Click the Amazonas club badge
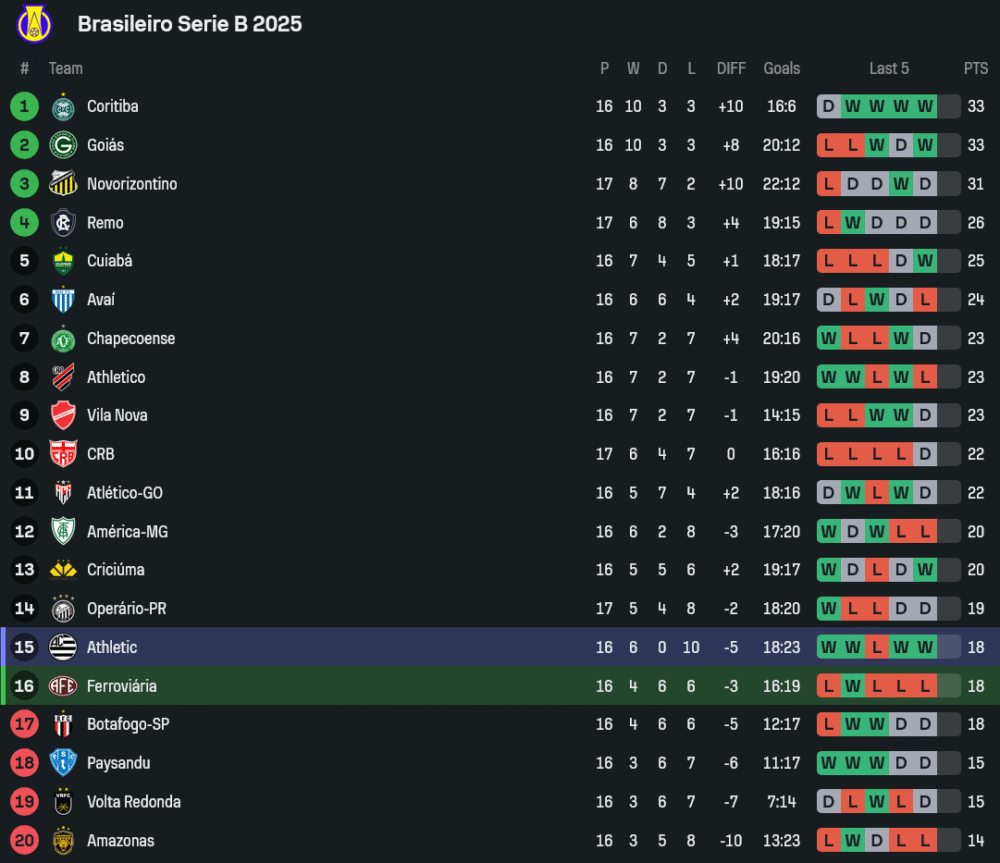The width and height of the screenshot is (1000, 863). 63,841
